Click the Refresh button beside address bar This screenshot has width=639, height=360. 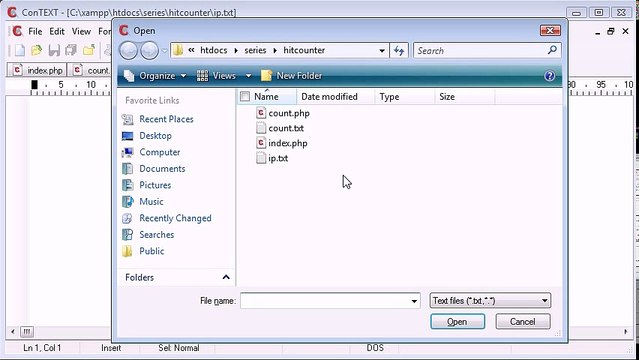coord(399,51)
